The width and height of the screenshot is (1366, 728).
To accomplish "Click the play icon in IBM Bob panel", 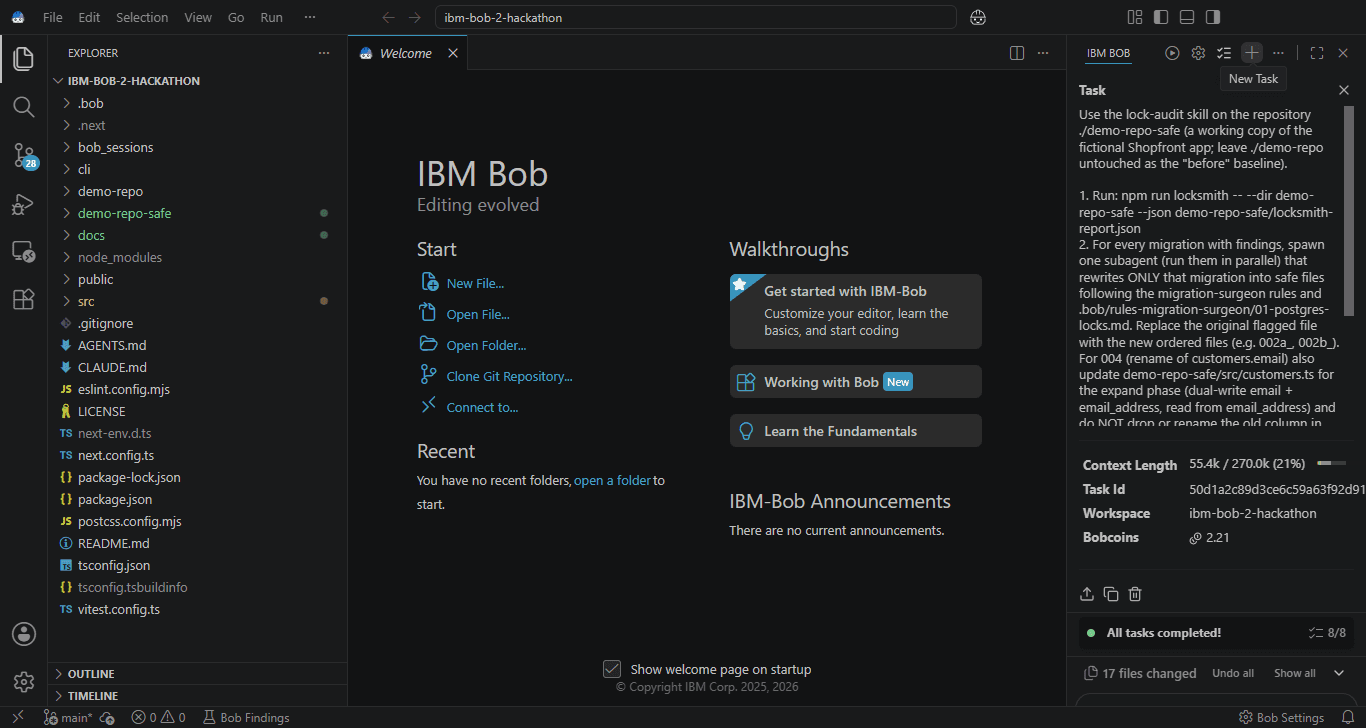I will coord(1172,53).
